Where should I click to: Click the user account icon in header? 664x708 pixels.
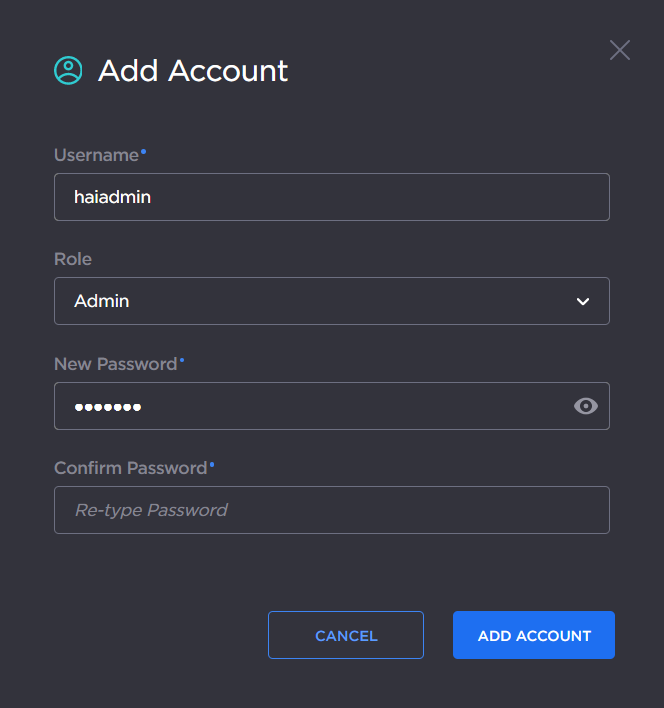coord(68,70)
